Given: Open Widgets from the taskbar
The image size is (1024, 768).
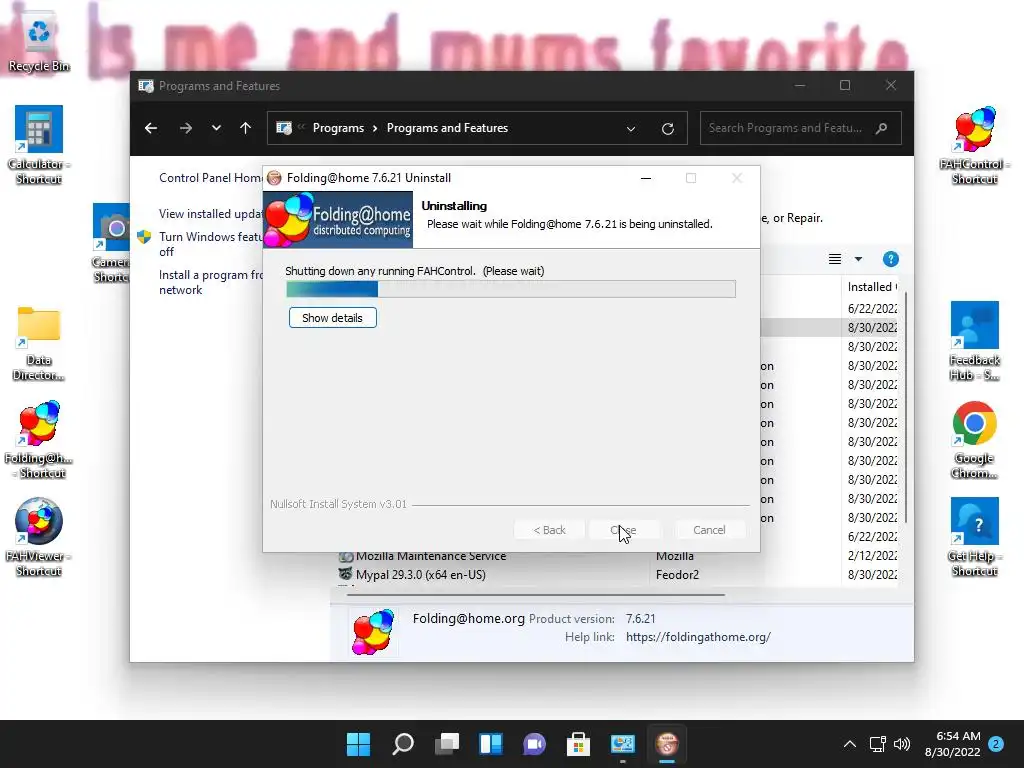Looking at the screenshot, I should (491, 744).
